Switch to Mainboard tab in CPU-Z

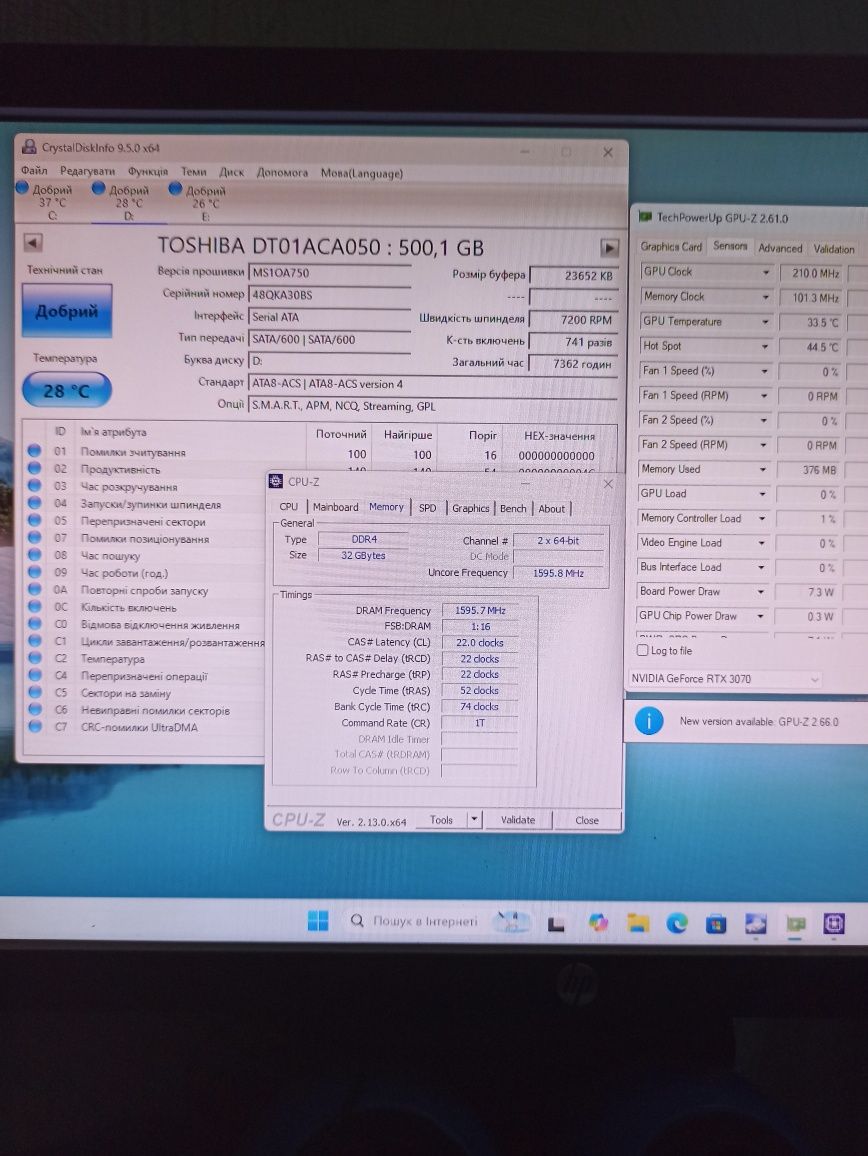335,506
